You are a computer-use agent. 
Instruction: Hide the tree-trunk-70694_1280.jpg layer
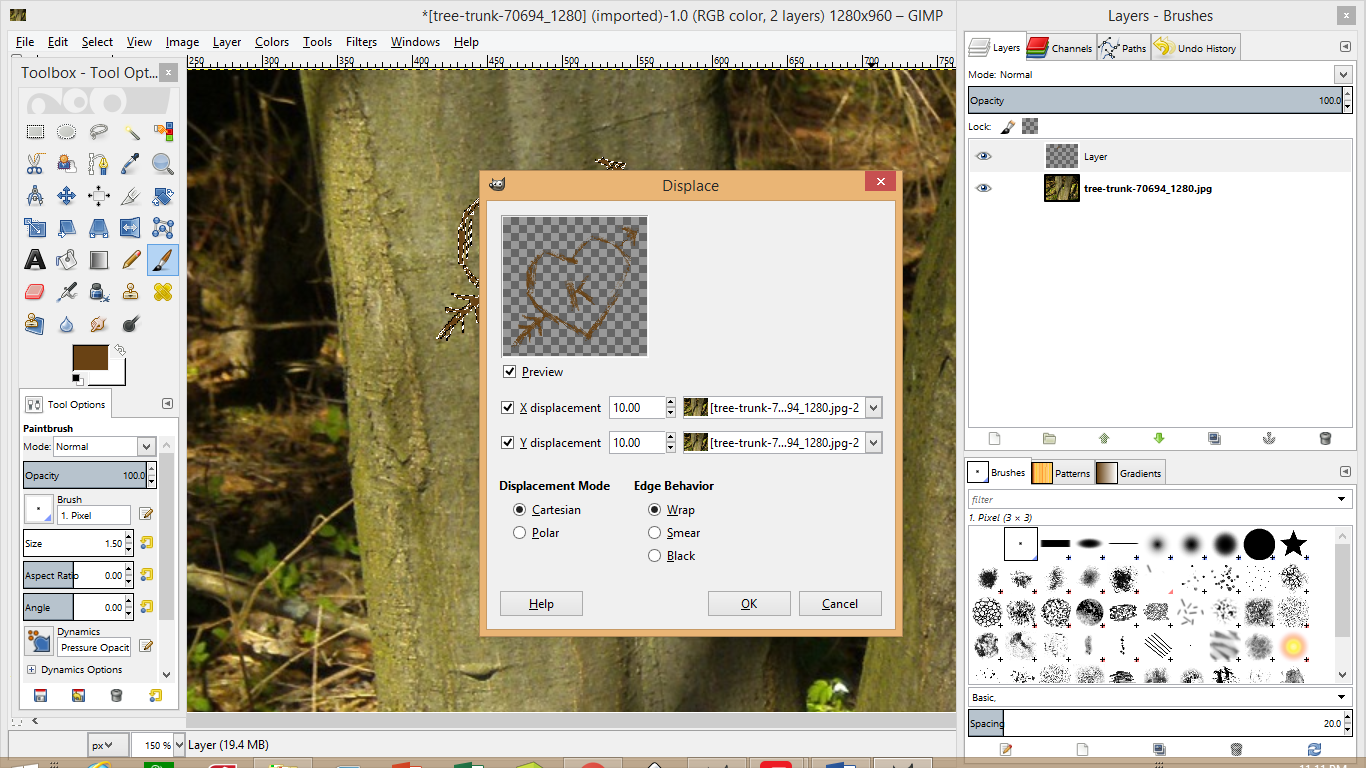(x=984, y=188)
